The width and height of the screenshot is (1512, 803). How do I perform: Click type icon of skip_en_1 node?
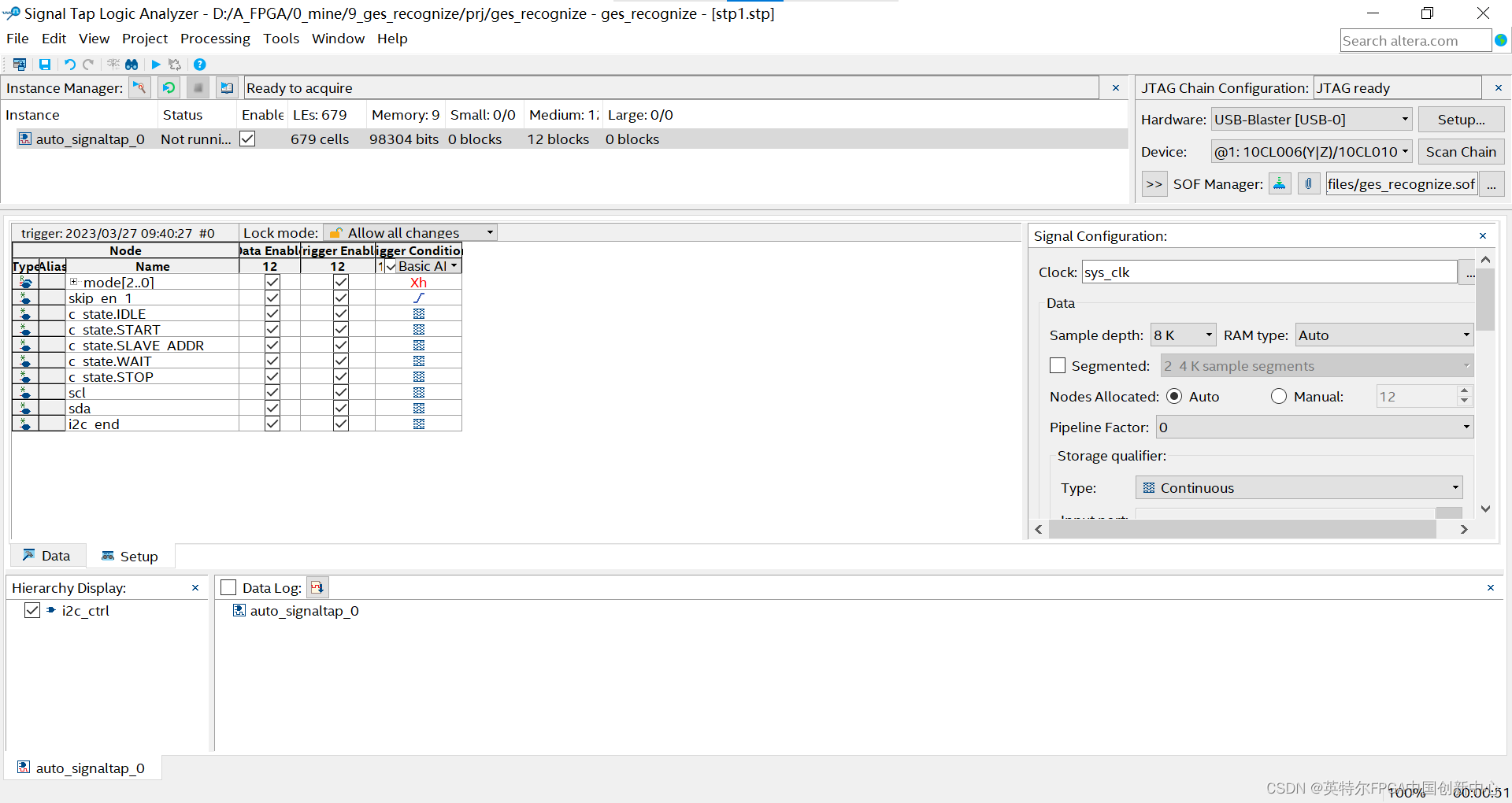click(25, 298)
